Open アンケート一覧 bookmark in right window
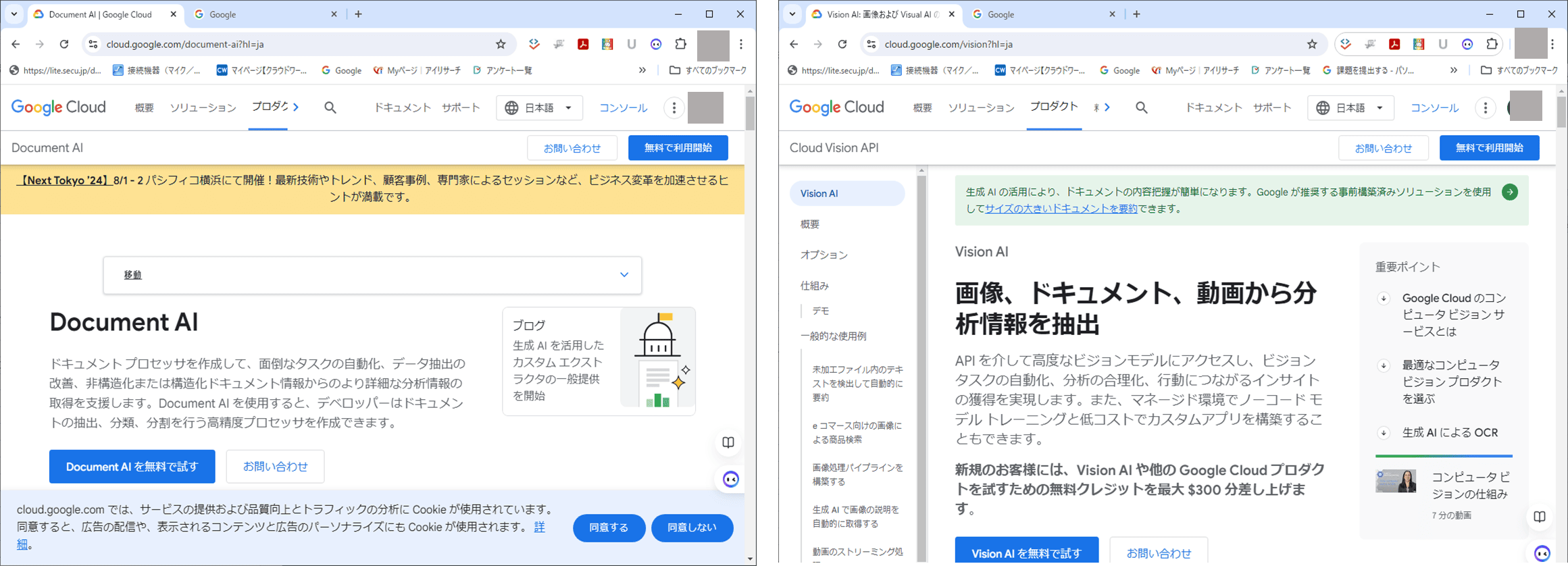1568x566 pixels. pos(1280,70)
